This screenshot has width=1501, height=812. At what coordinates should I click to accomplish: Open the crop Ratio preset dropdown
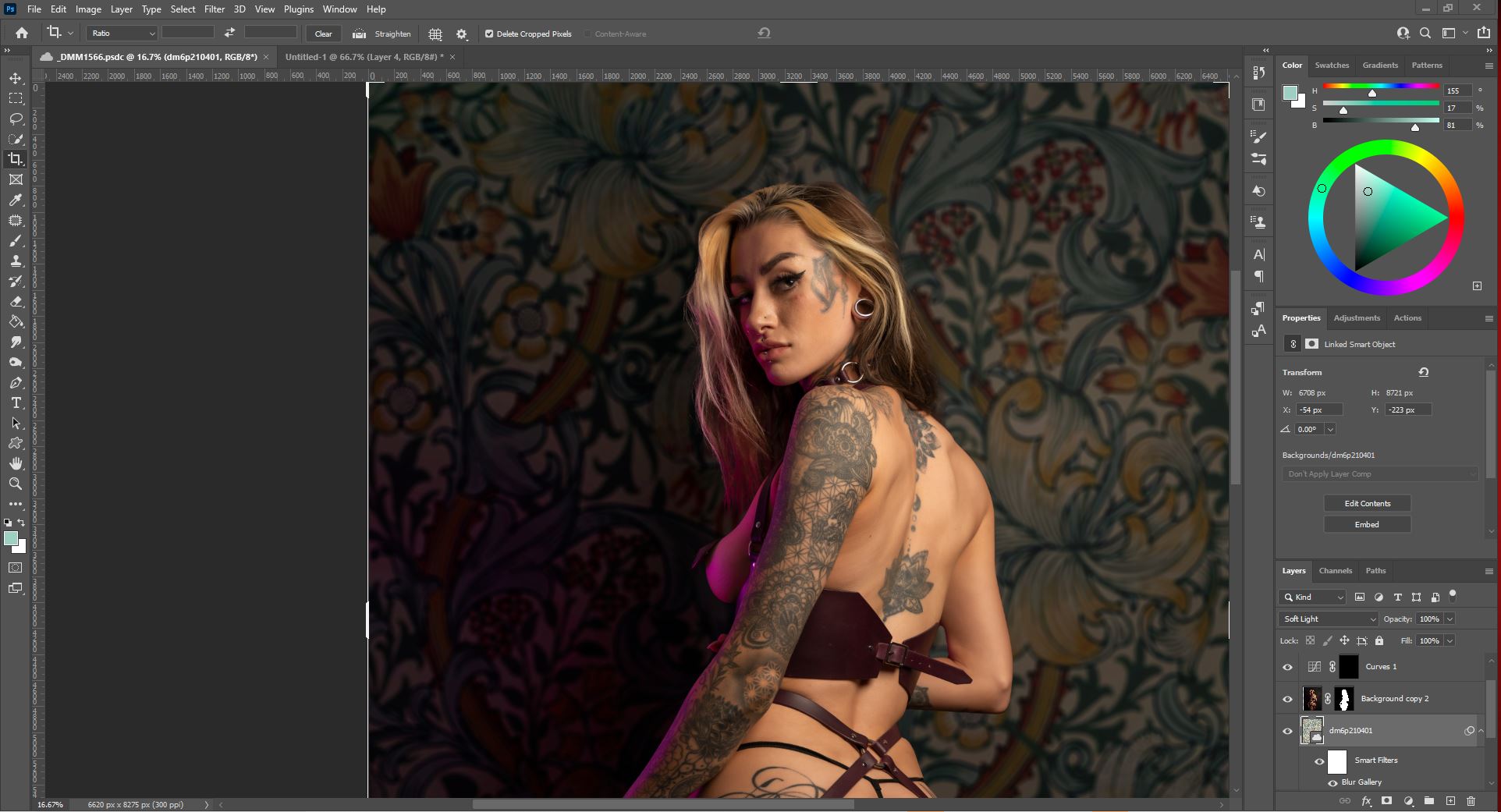122,33
